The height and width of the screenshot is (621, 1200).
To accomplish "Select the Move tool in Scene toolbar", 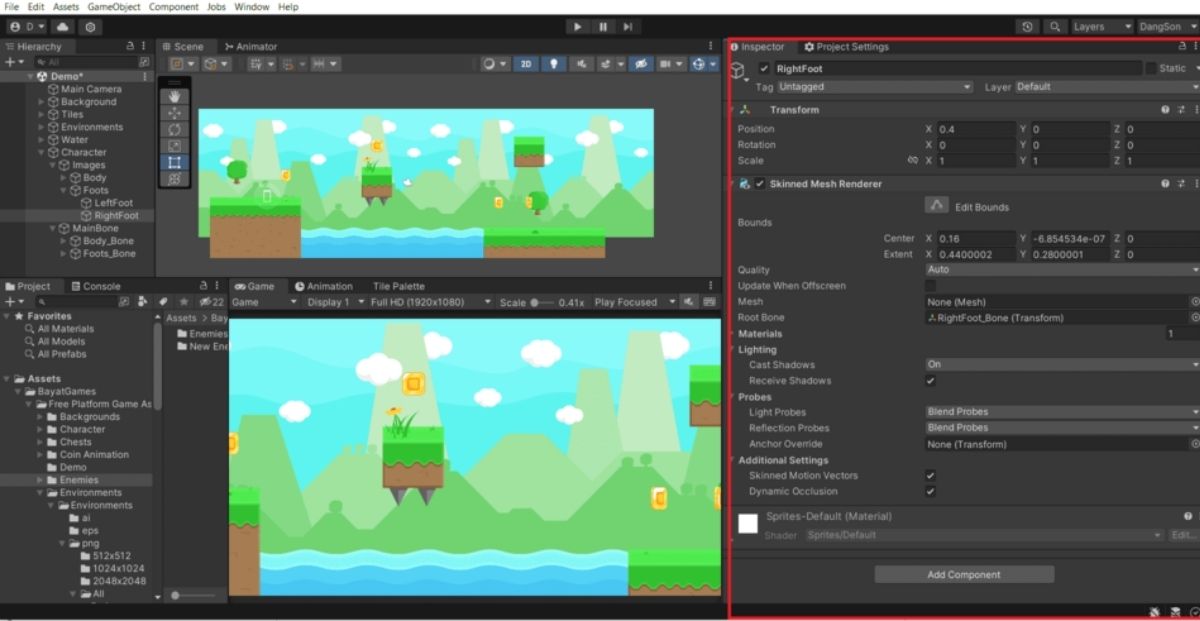I will [175, 113].
